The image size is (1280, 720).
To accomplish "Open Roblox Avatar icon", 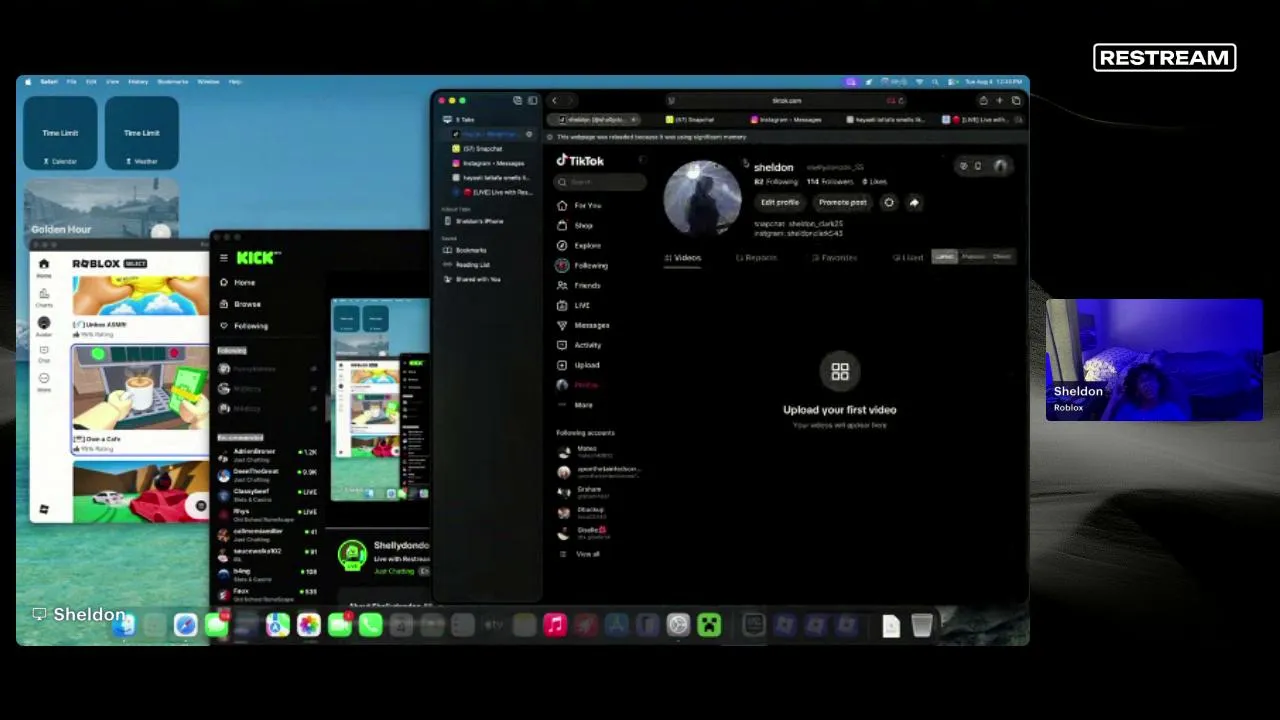I will (44, 325).
